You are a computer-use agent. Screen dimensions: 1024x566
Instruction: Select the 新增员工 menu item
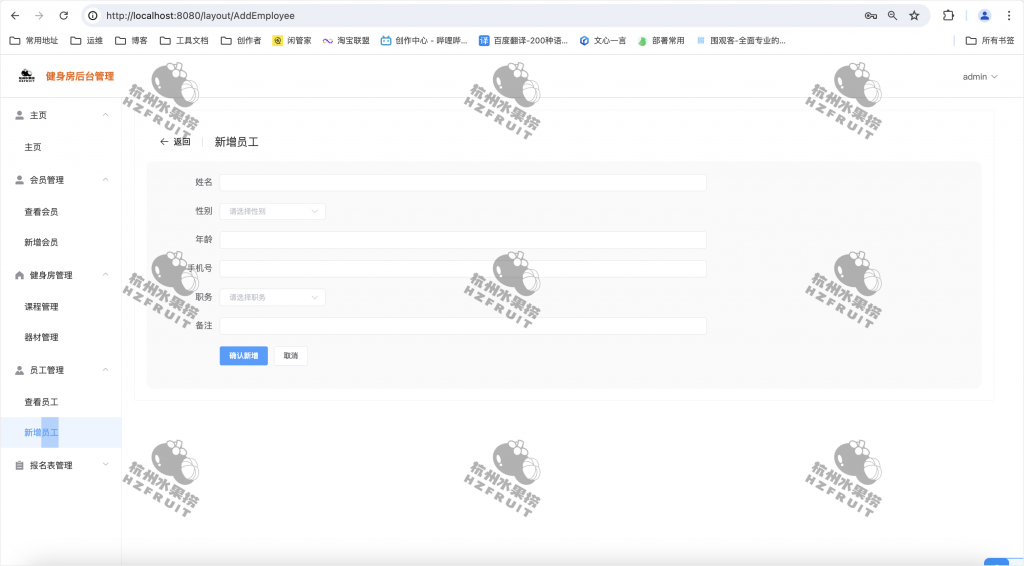coord(61,433)
